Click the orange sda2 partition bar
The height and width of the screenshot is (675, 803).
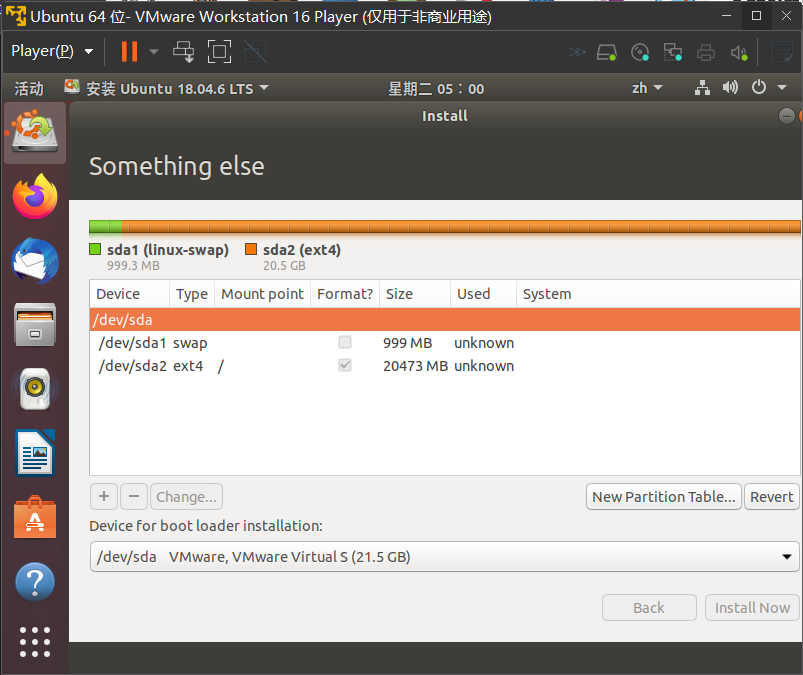tap(460, 227)
